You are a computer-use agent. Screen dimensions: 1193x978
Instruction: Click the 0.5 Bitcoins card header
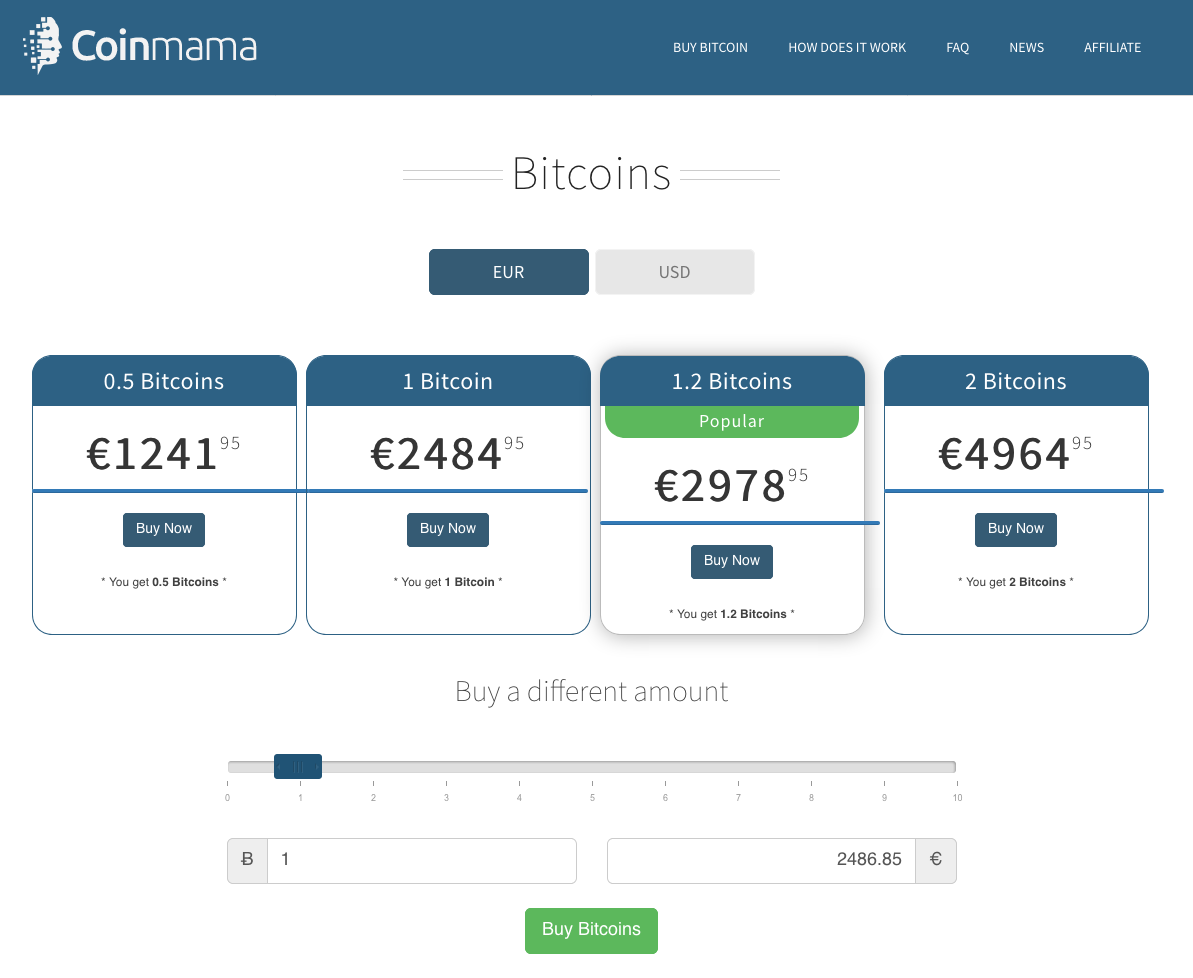coord(164,381)
